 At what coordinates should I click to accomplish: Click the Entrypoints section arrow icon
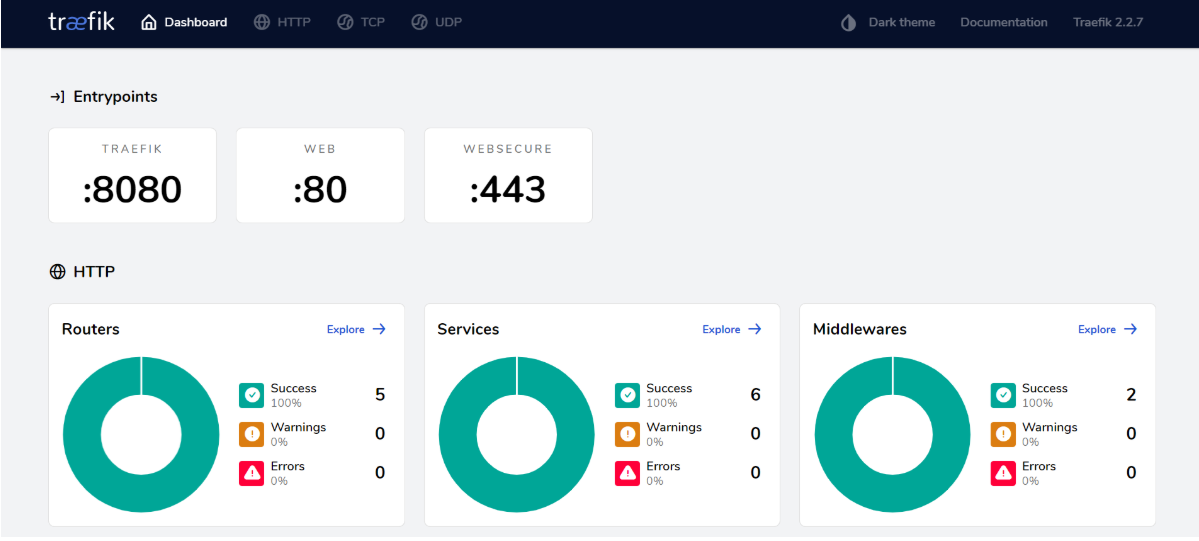(57, 96)
